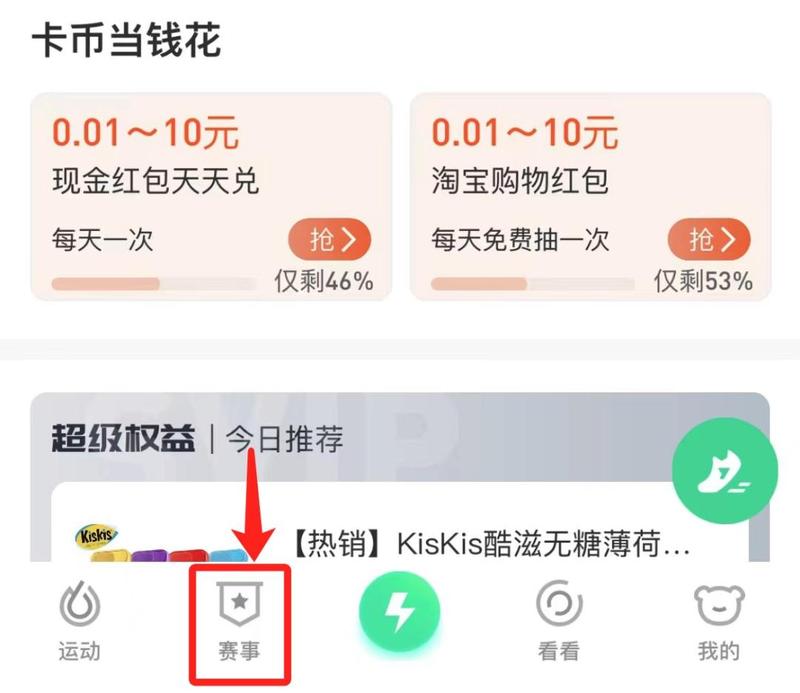Image resolution: width=800 pixels, height=693 pixels.
Task: Open the 现金红包天天兑 card title
Action: [x=156, y=181]
